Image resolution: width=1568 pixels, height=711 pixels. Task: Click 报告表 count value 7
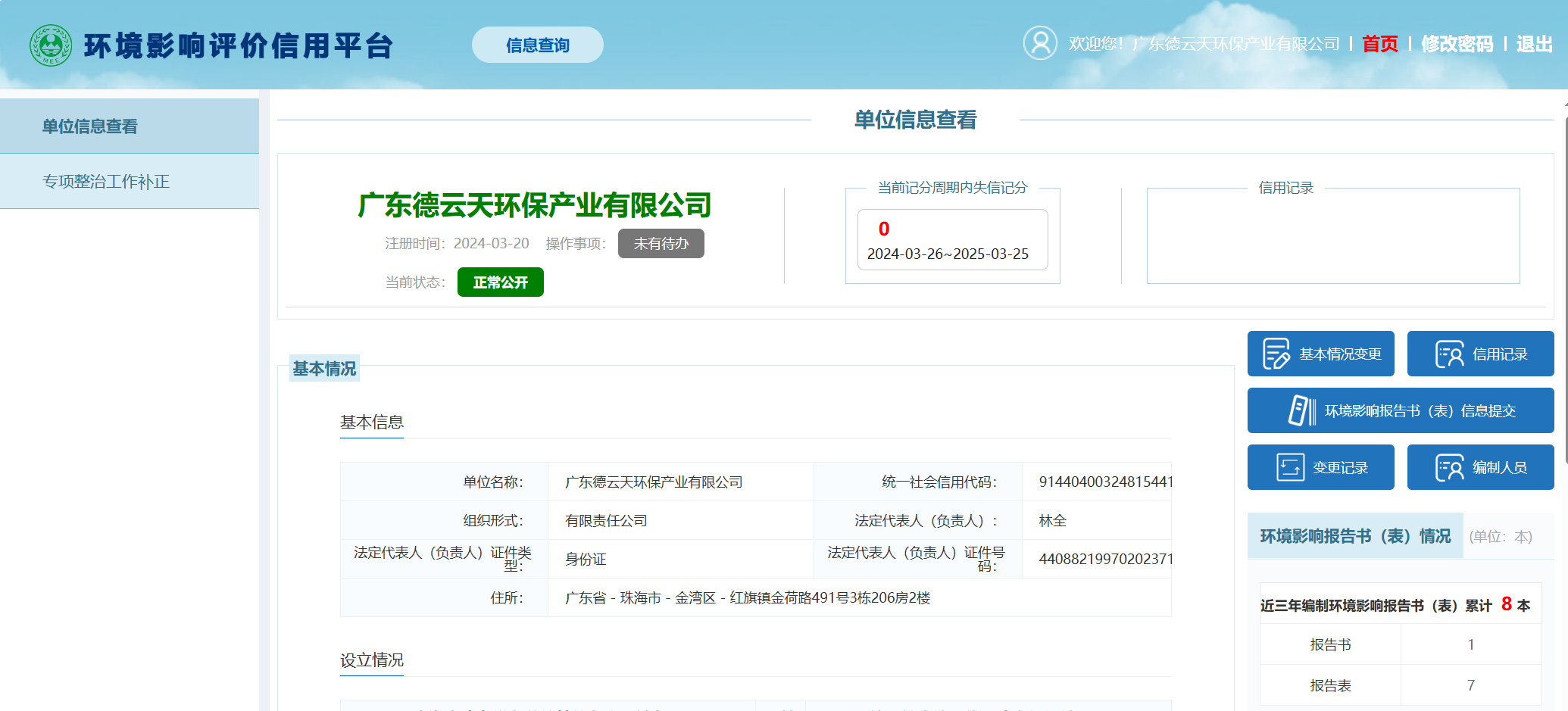click(1471, 685)
